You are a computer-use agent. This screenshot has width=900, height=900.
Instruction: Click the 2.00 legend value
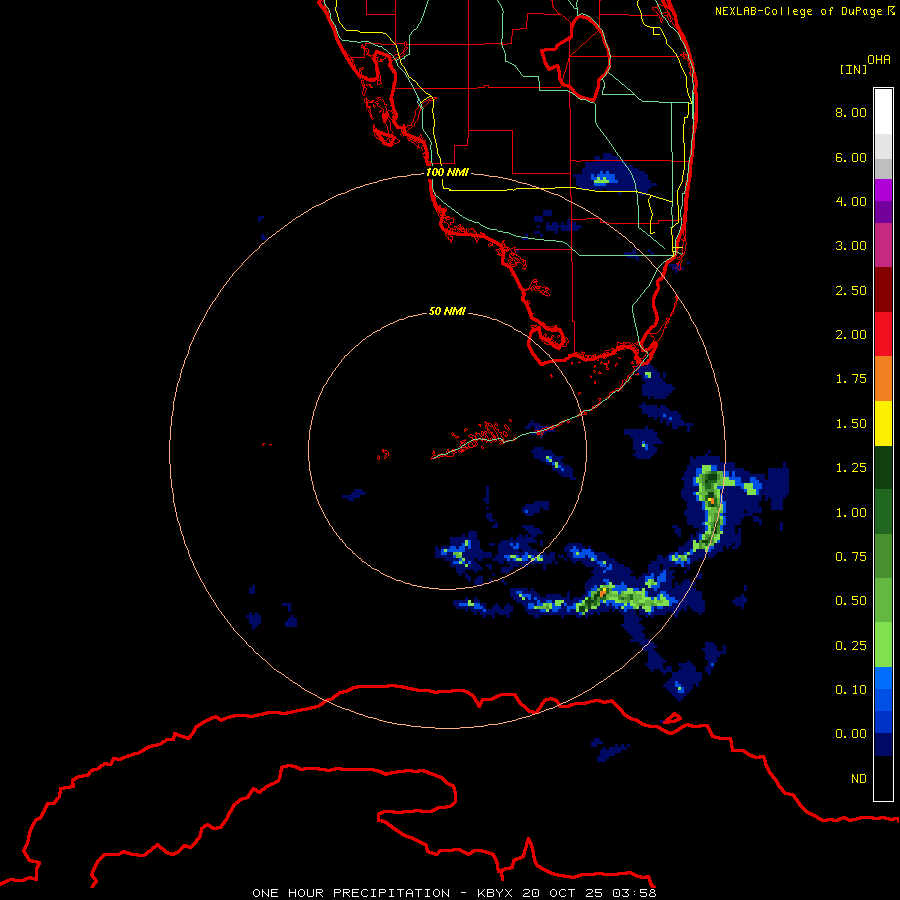[x=851, y=335]
